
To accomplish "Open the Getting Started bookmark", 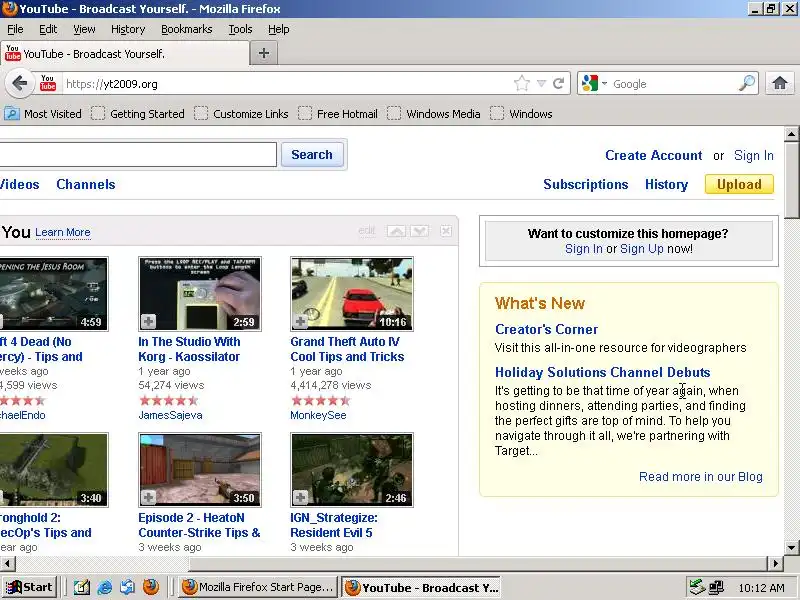I will click(x=138, y=114).
